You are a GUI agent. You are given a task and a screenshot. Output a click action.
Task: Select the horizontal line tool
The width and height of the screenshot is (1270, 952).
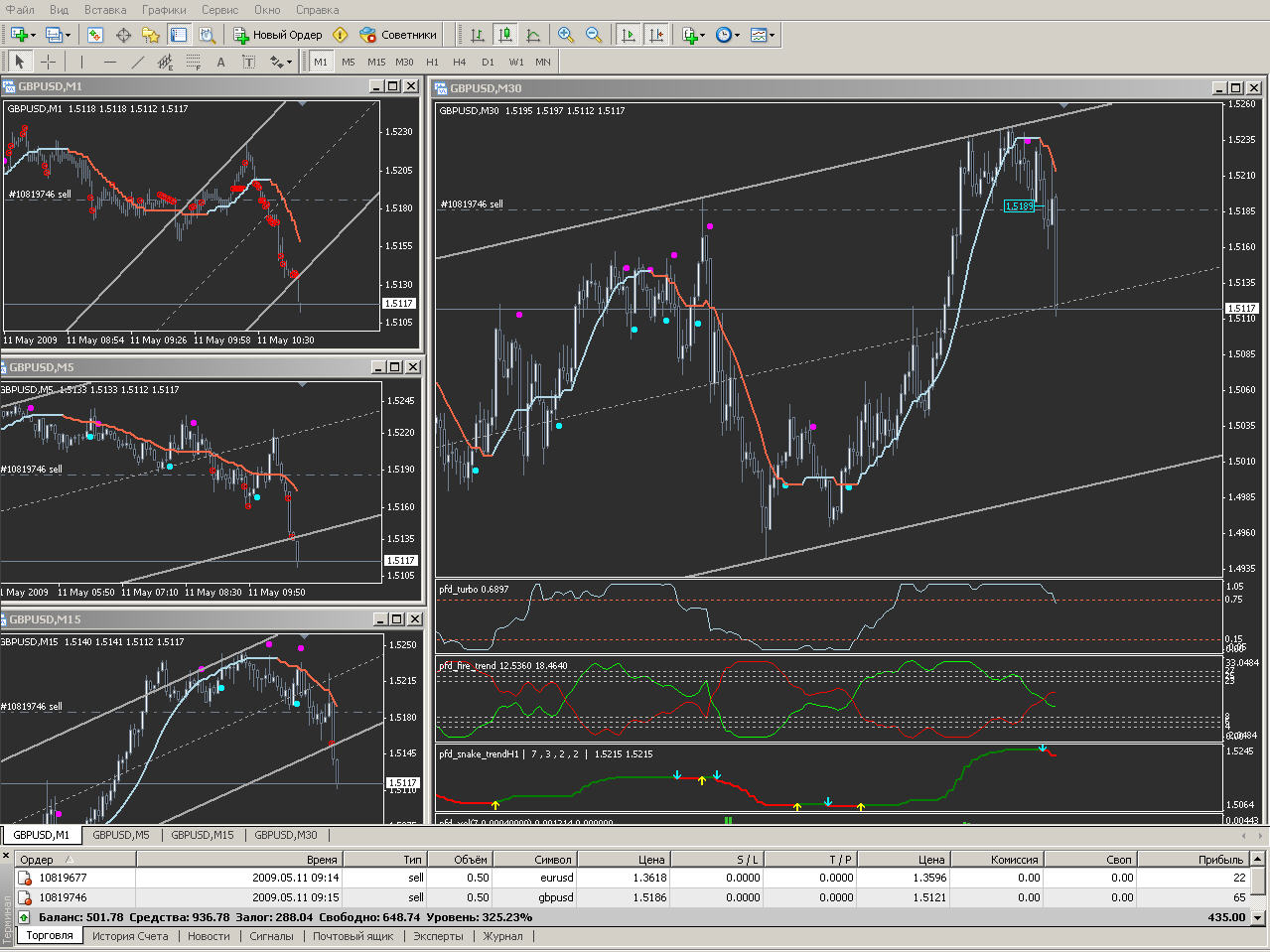[x=109, y=62]
